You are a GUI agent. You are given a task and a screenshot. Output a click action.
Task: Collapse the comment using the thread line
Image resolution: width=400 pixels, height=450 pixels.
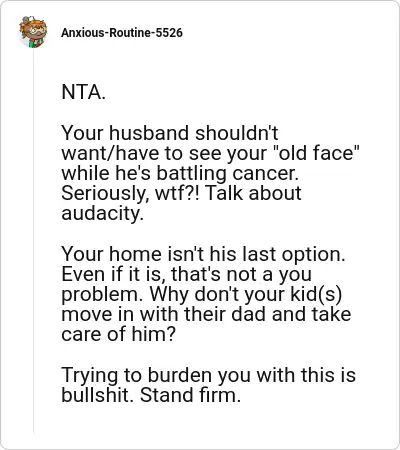tap(33, 242)
